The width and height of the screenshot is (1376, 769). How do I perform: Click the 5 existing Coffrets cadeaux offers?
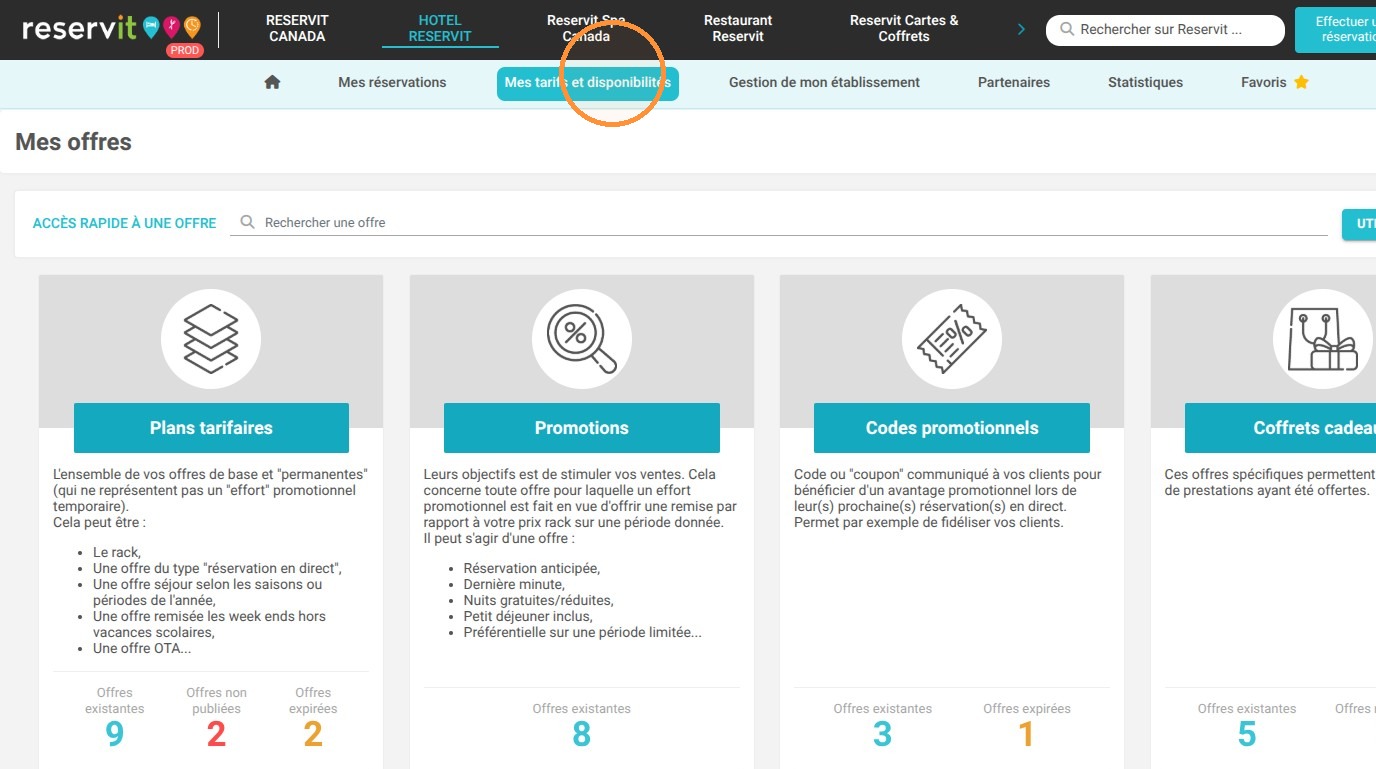[1247, 735]
